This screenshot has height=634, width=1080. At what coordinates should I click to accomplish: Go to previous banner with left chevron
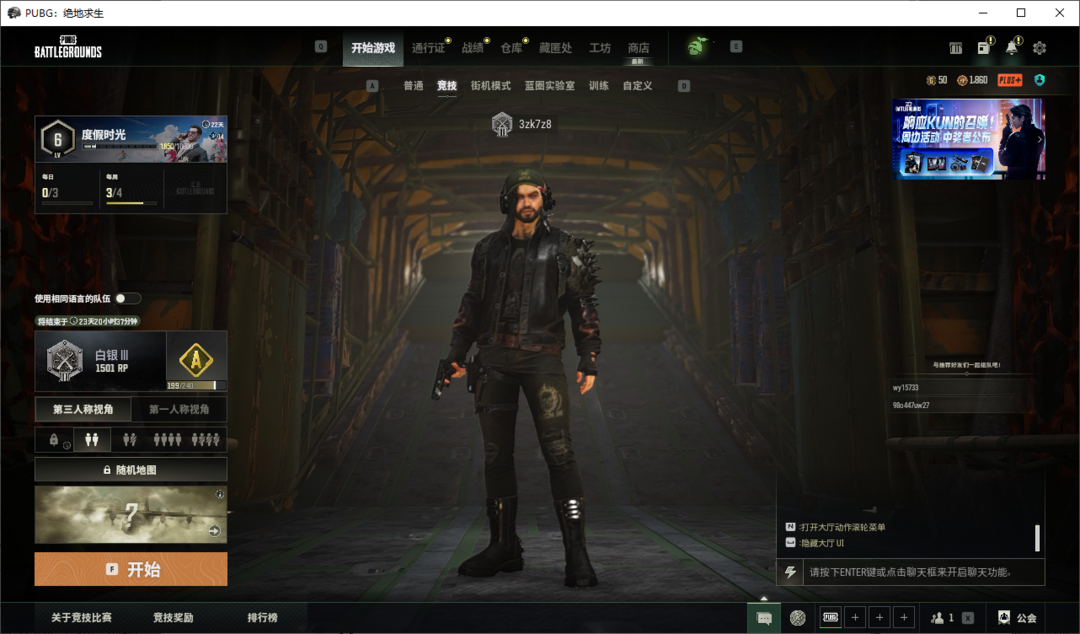point(899,139)
